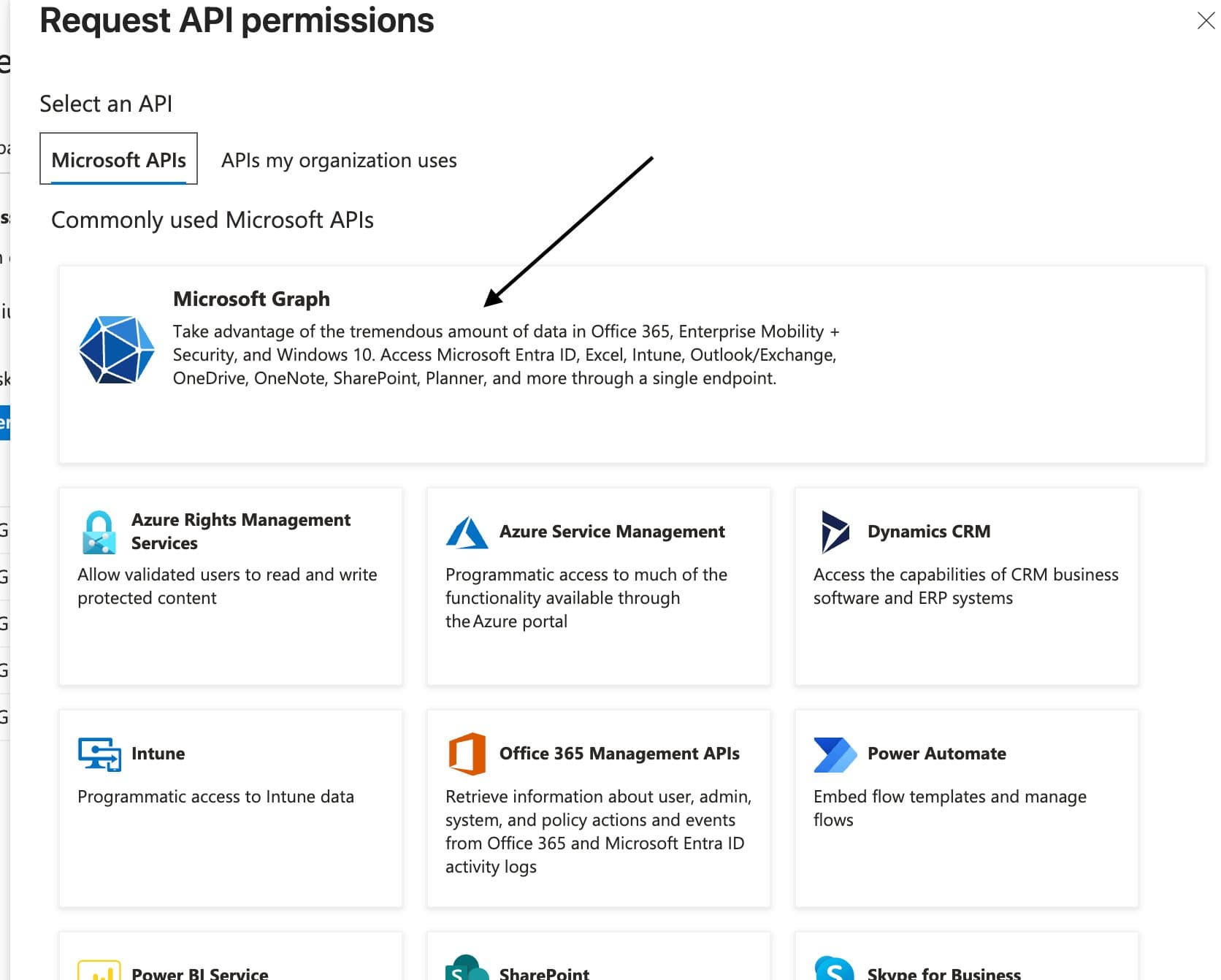Open Office 365 Management APIs title
Viewport: 1221px width, 980px height.
click(x=619, y=753)
